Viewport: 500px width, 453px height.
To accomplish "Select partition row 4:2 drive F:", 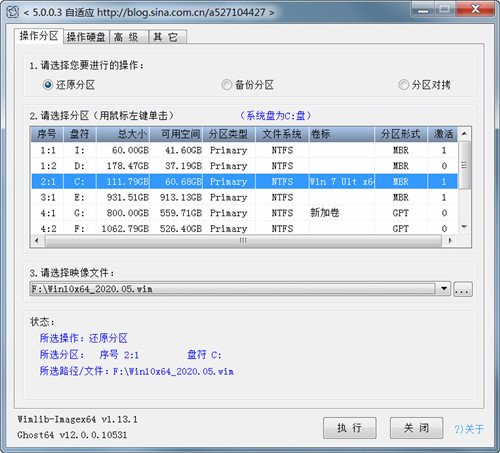I will [x=244, y=228].
